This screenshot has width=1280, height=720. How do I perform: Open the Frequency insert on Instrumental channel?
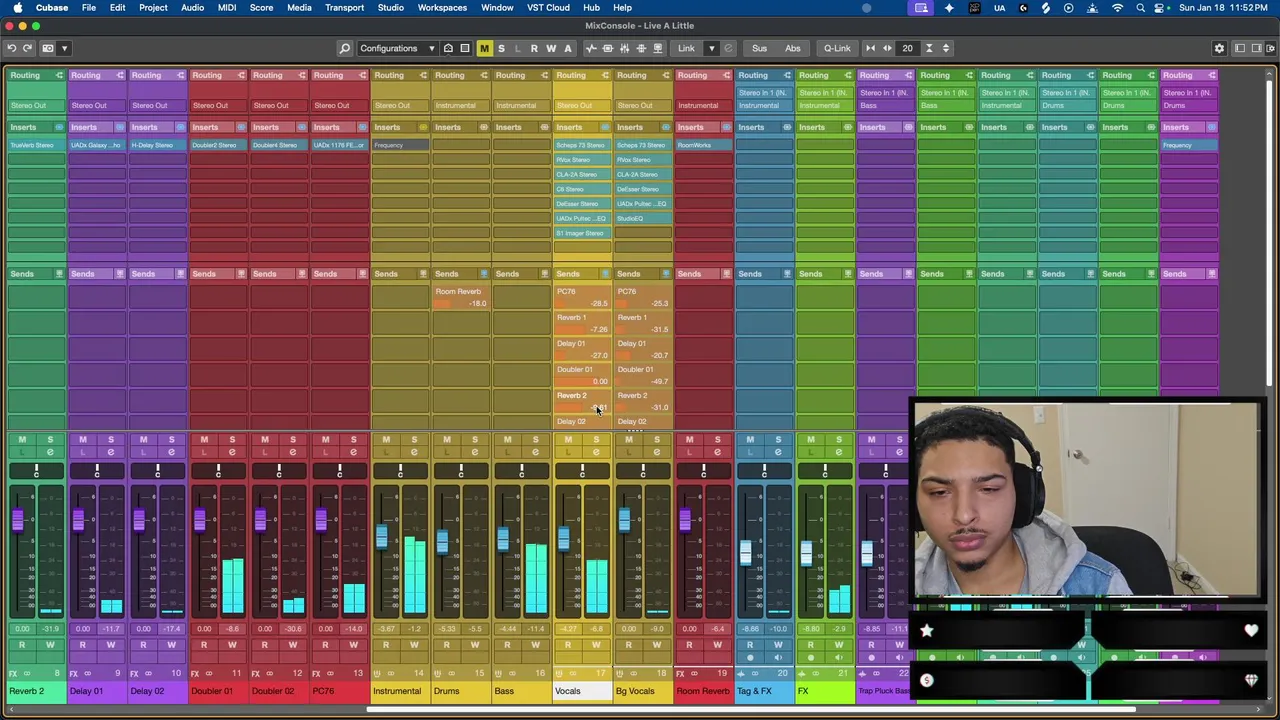coord(400,145)
